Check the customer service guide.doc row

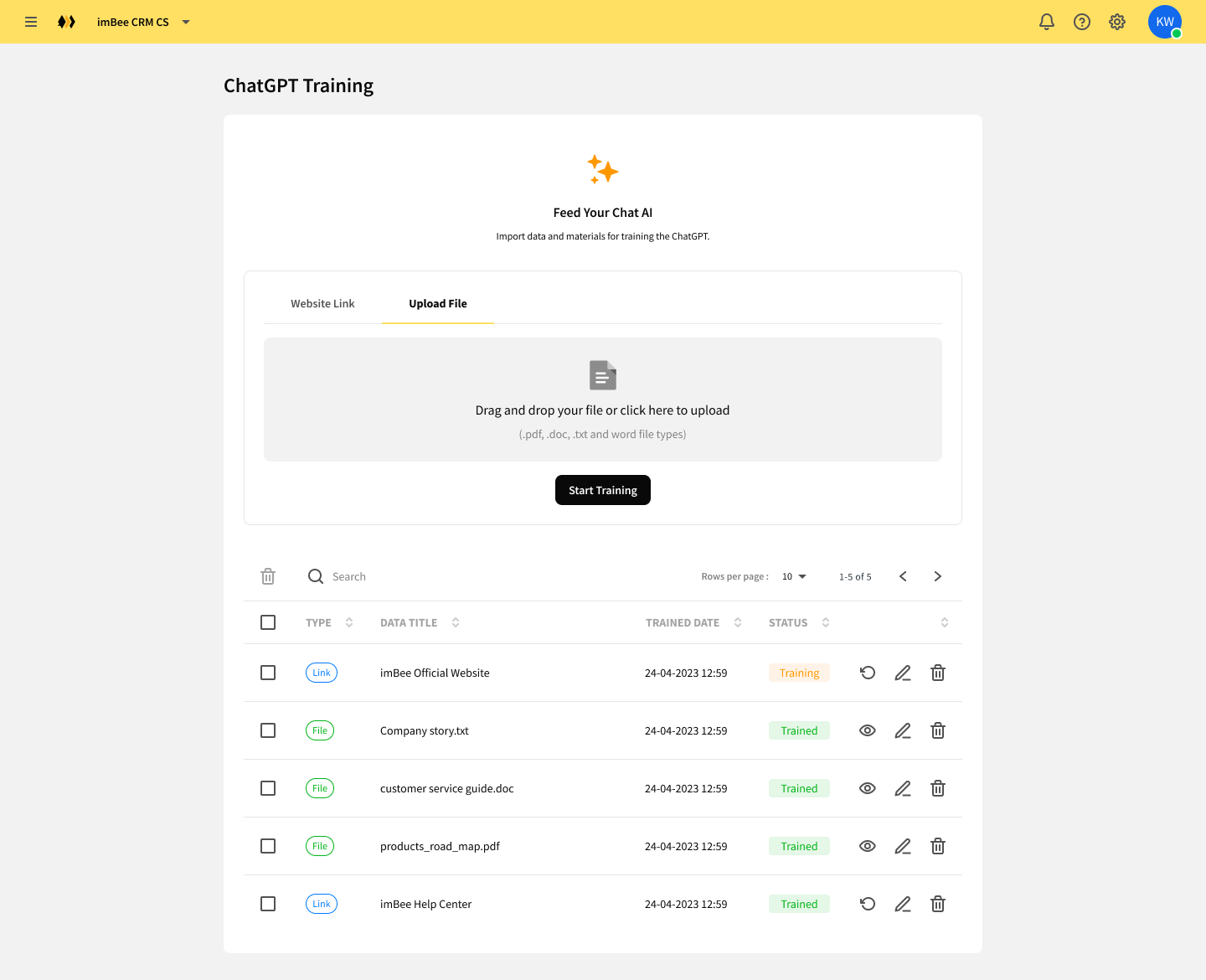tap(268, 788)
